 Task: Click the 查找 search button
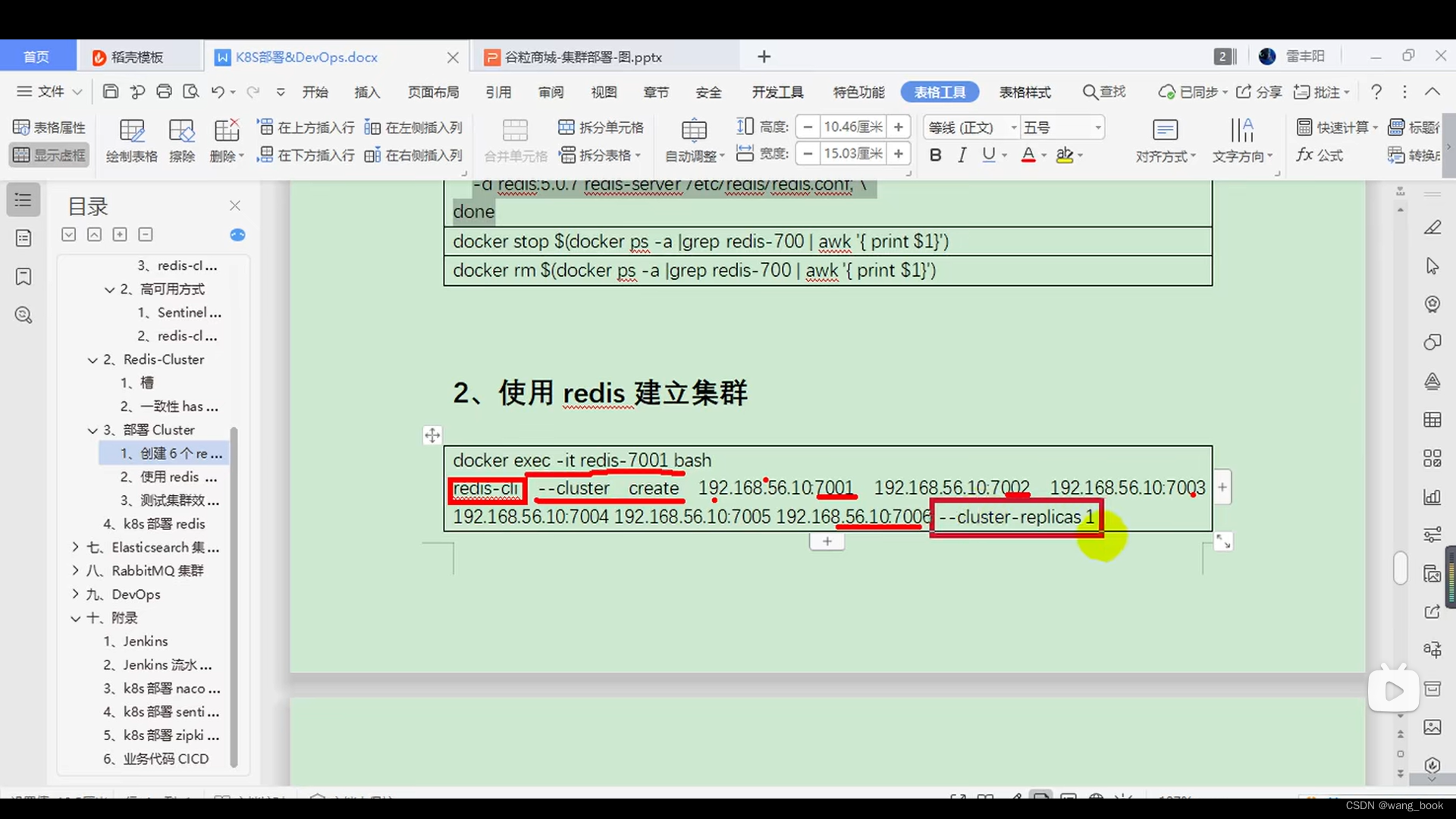1104,92
